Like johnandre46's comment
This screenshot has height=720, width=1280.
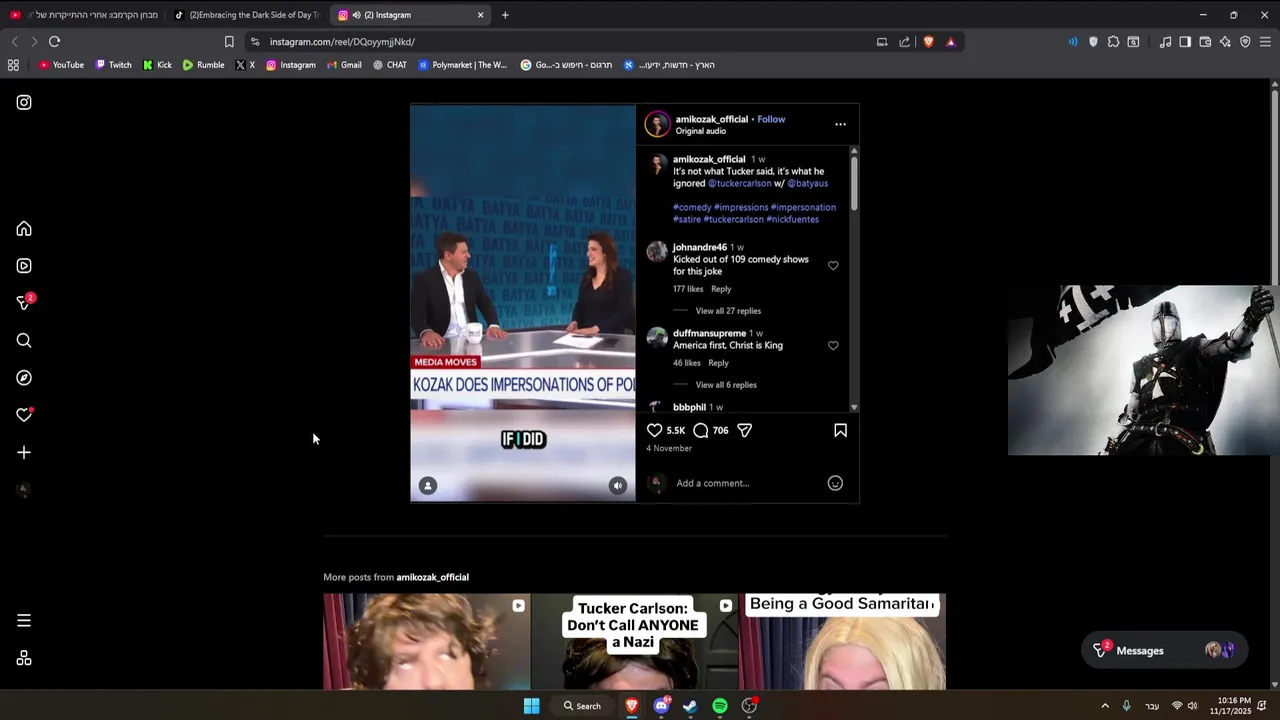coord(833,266)
